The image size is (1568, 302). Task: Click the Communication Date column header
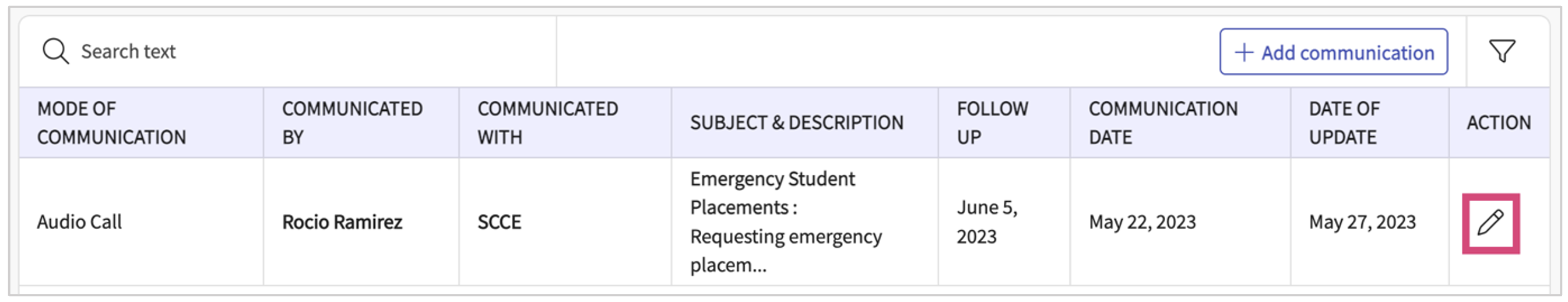(1163, 123)
